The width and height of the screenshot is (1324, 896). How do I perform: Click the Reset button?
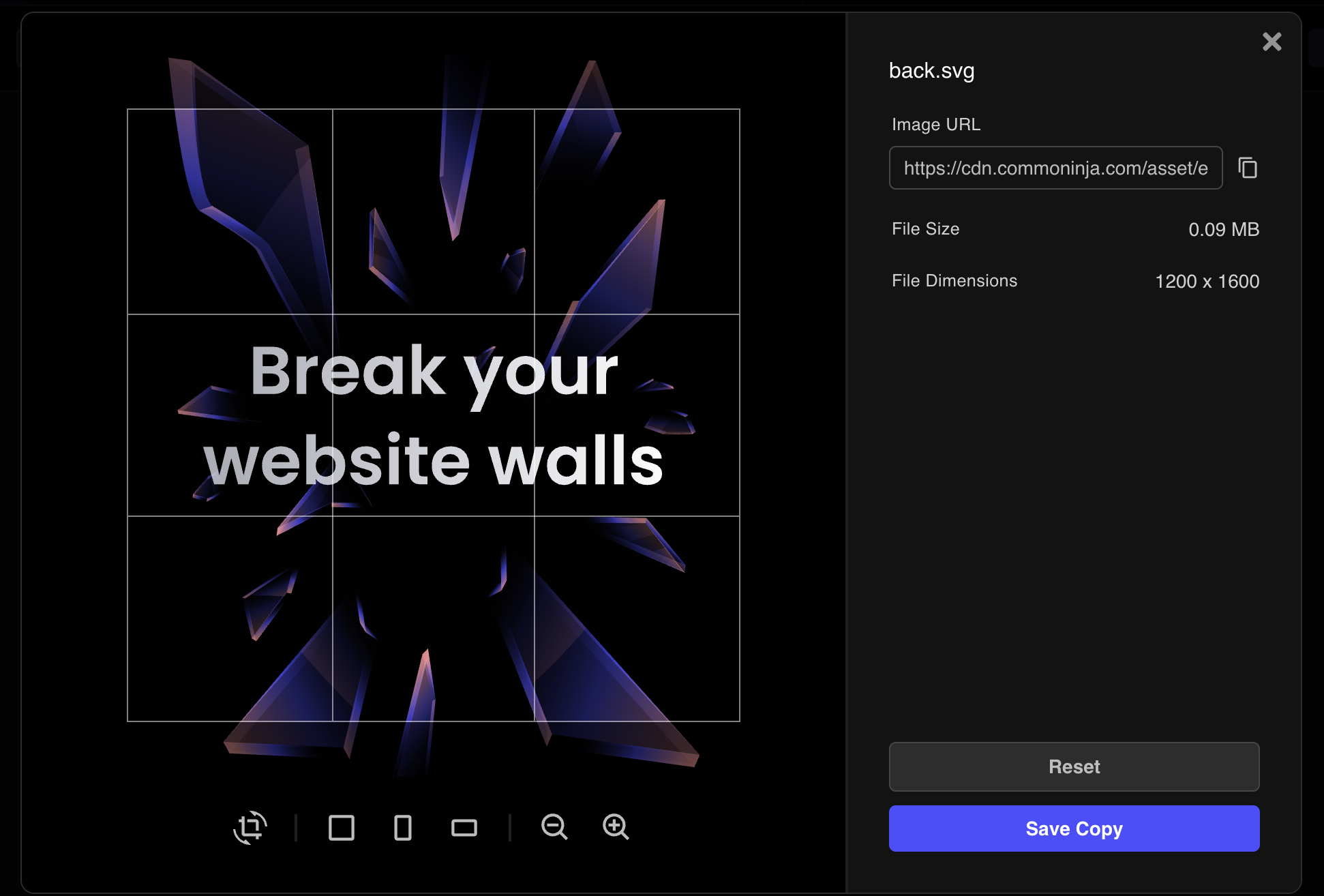pos(1074,766)
